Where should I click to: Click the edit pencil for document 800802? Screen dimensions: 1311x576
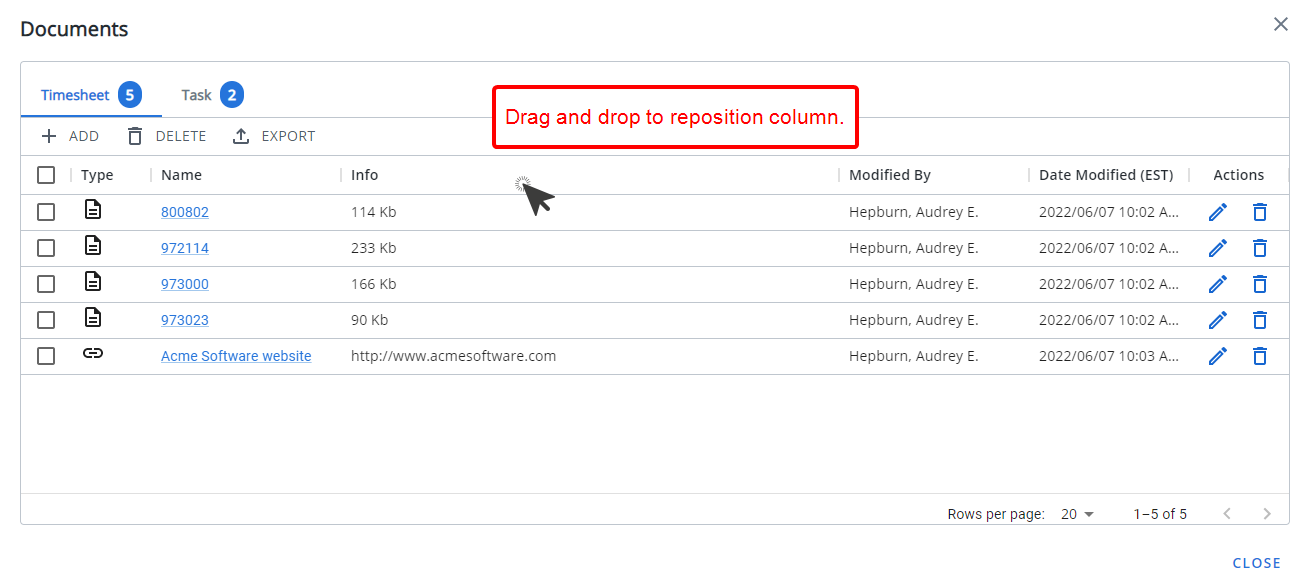coord(1217,212)
